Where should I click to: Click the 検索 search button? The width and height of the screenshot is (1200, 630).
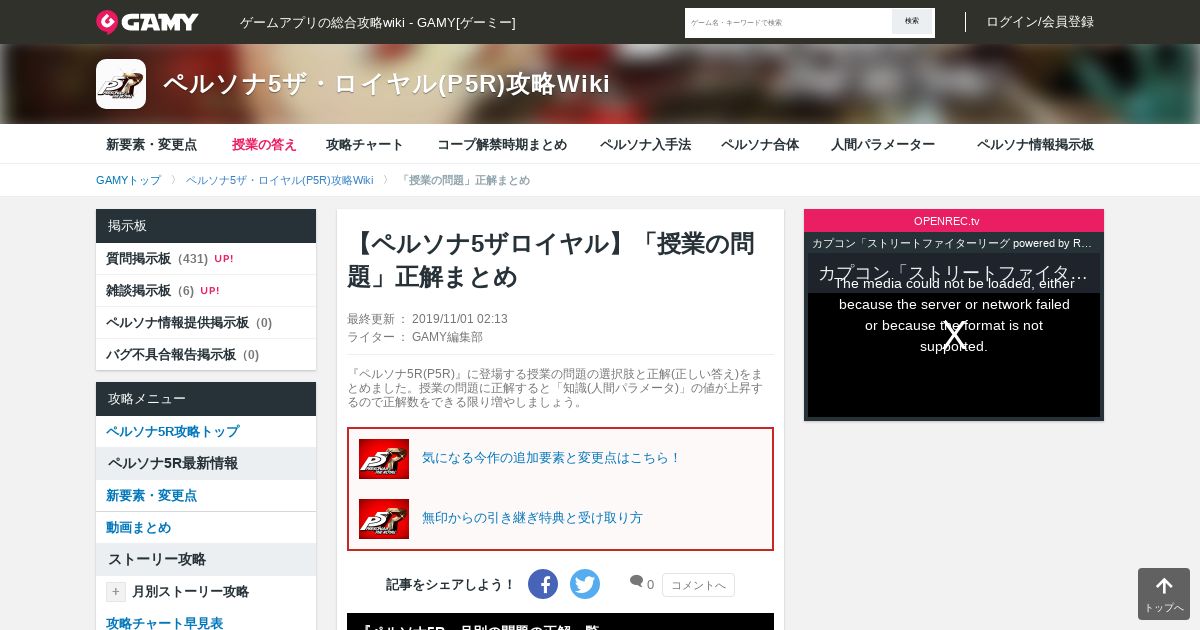[x=912, y=22]
